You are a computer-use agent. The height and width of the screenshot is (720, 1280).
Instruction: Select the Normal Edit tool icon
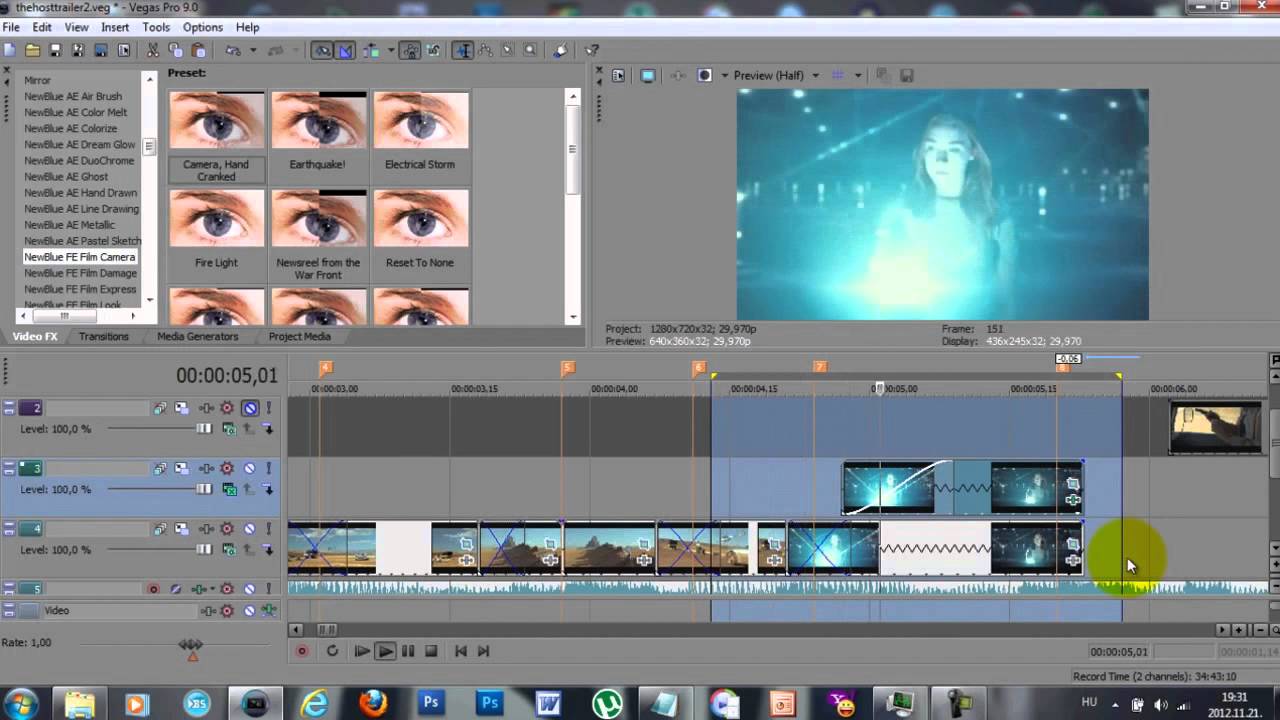462,50
